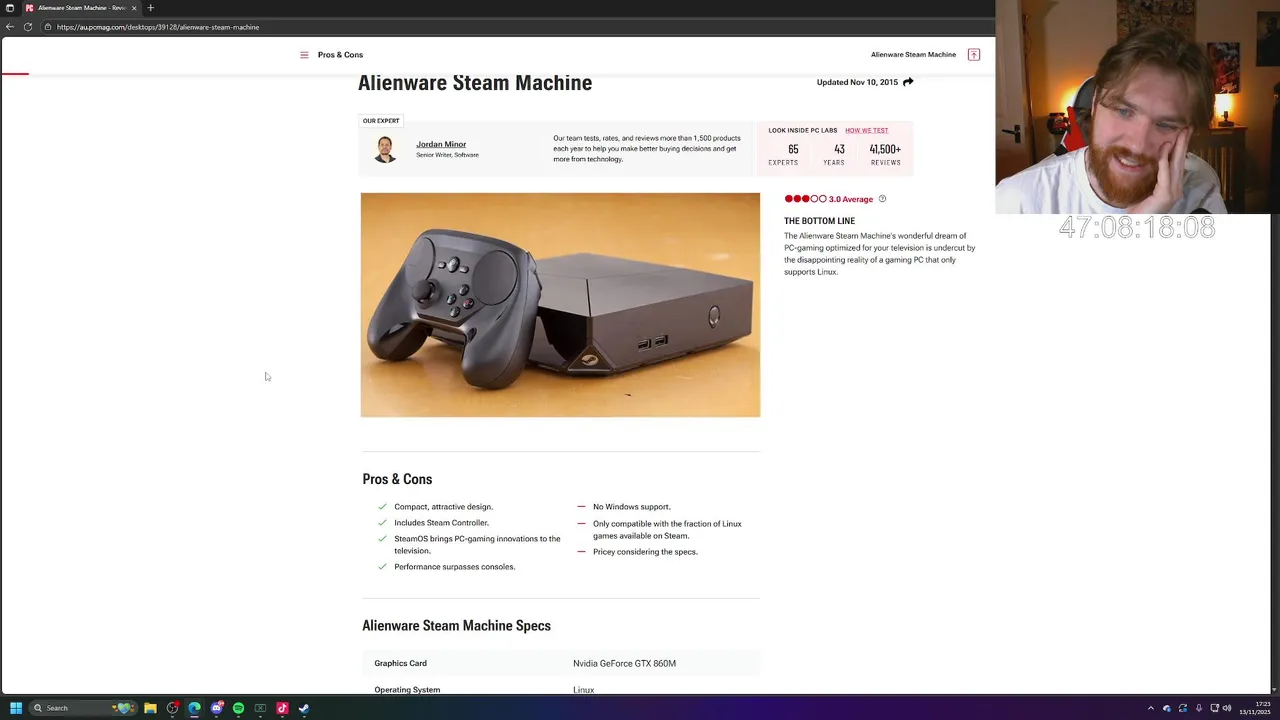Image resolution: width=1280 pixels, height=720 pixels.
Task: Switch to Microsoft Edge in the taskbar
Action: click(x=194, y=708)
